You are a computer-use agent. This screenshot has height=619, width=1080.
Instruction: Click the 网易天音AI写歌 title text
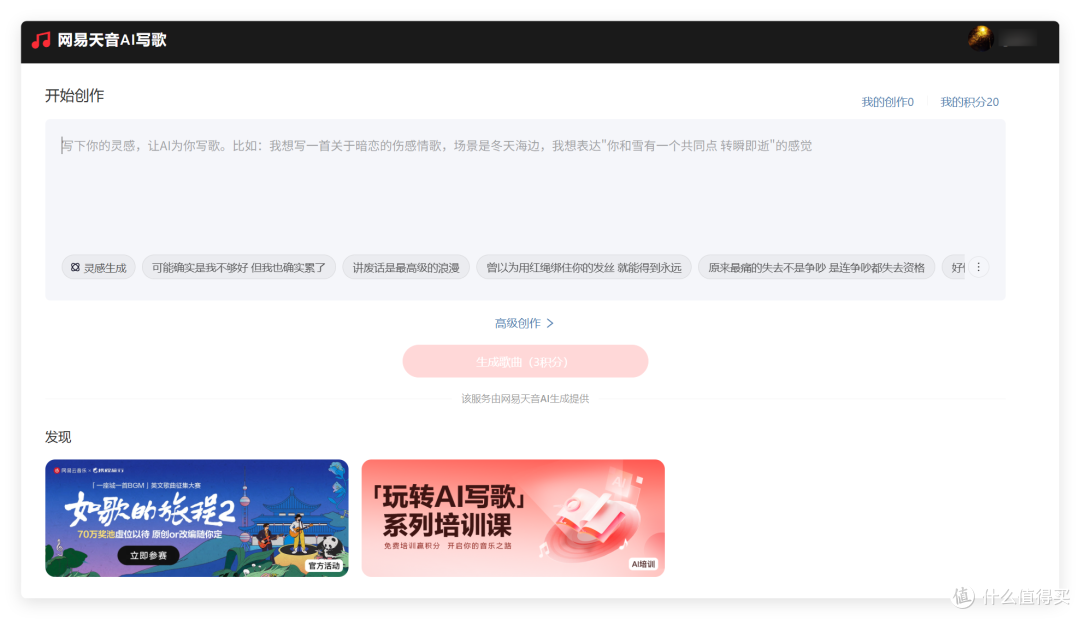pos(112,40)
